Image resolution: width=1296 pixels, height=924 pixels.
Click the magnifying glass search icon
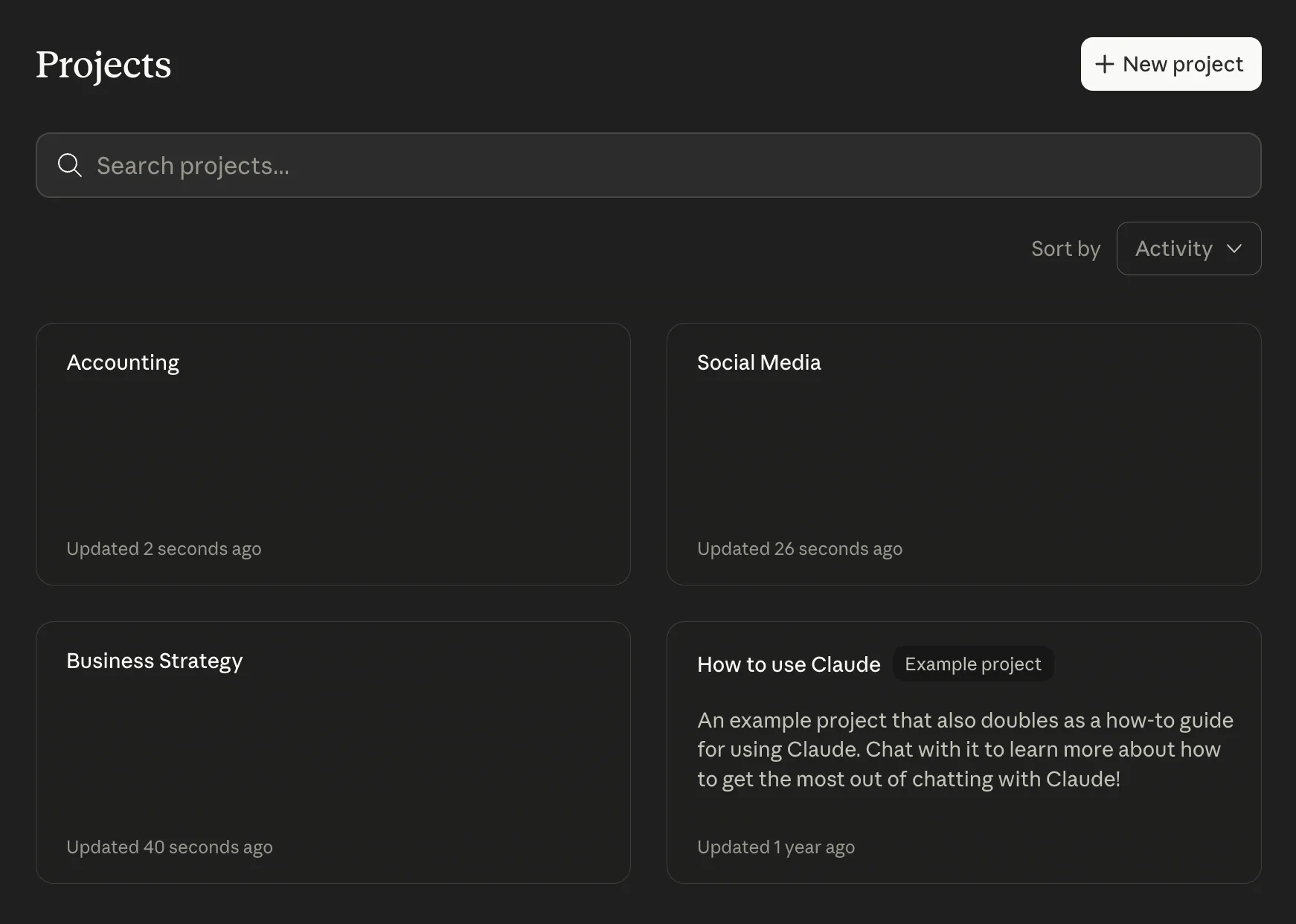coord(70,165)
